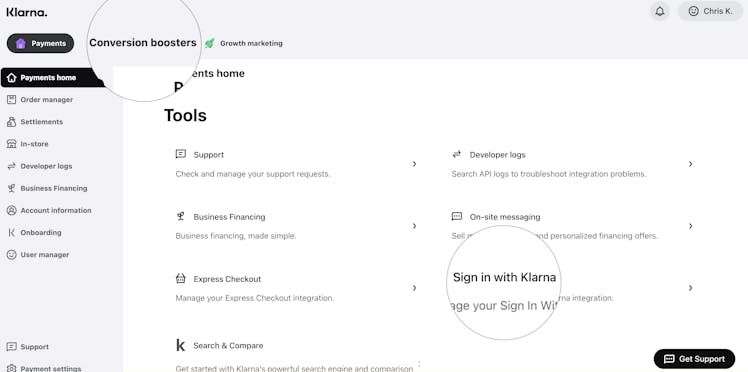Click the Settlements money bag icon
The image size is (748, 372).
(11, 122)
